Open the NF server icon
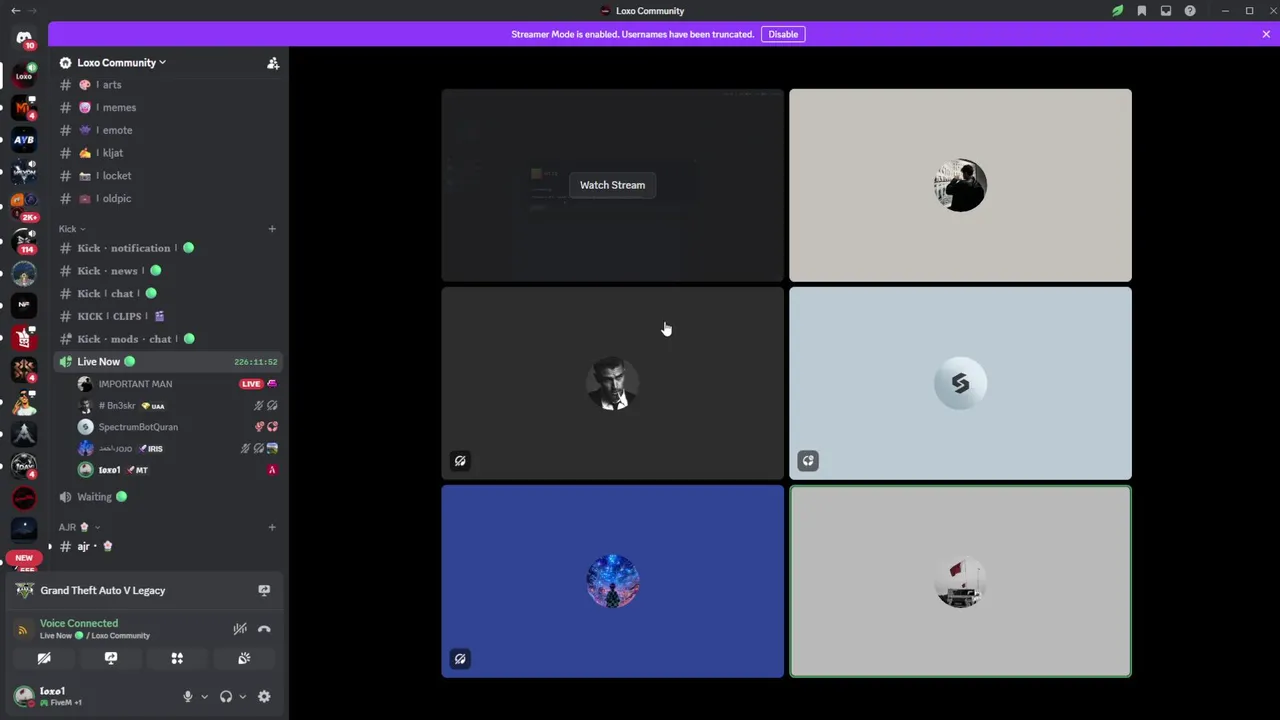The width and height of the screenshot is (1280, 720). [x=24, y=304]
